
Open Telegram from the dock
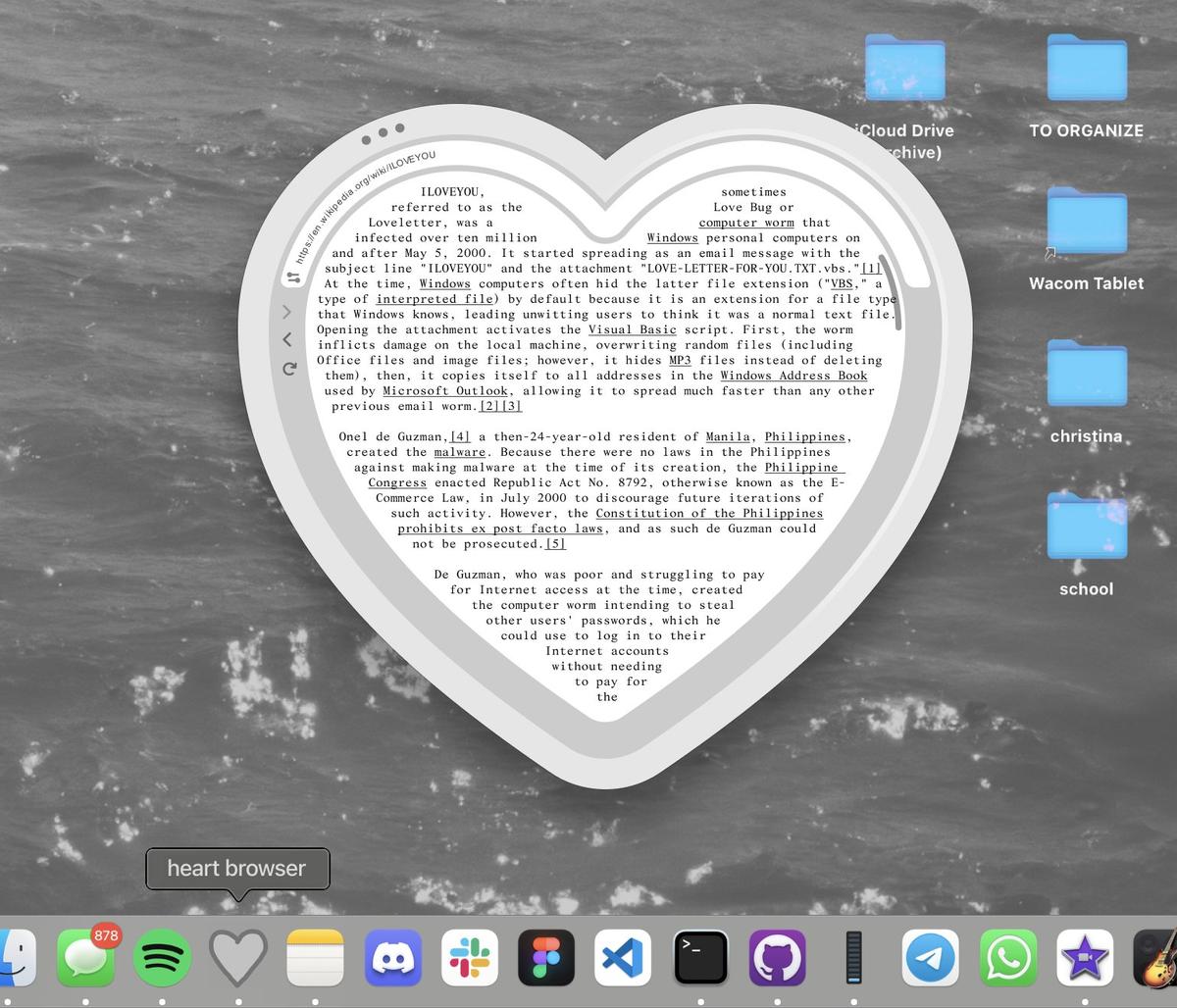point(931,957)
